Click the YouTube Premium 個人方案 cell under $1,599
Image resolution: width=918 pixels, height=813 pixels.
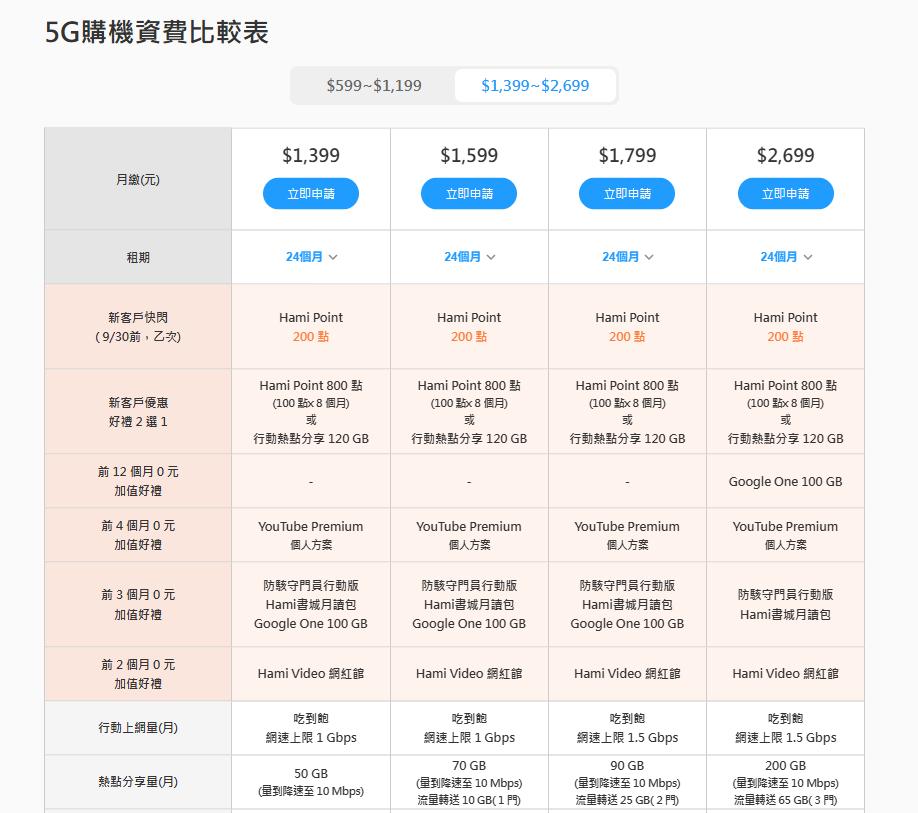coord(469,534)
